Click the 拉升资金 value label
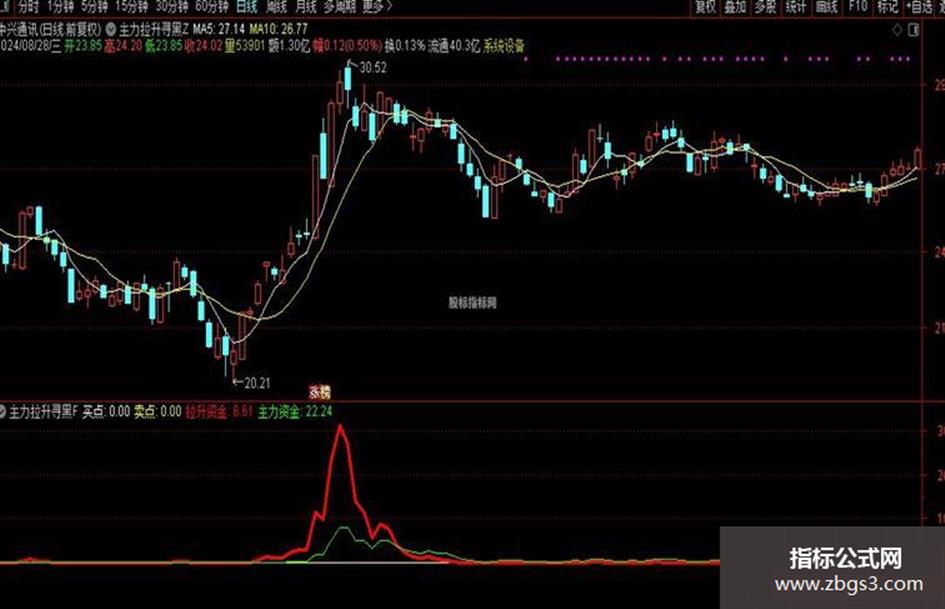The height and width of the screenshot is (609, 945). pyautogui.click(x=219, y=412)
